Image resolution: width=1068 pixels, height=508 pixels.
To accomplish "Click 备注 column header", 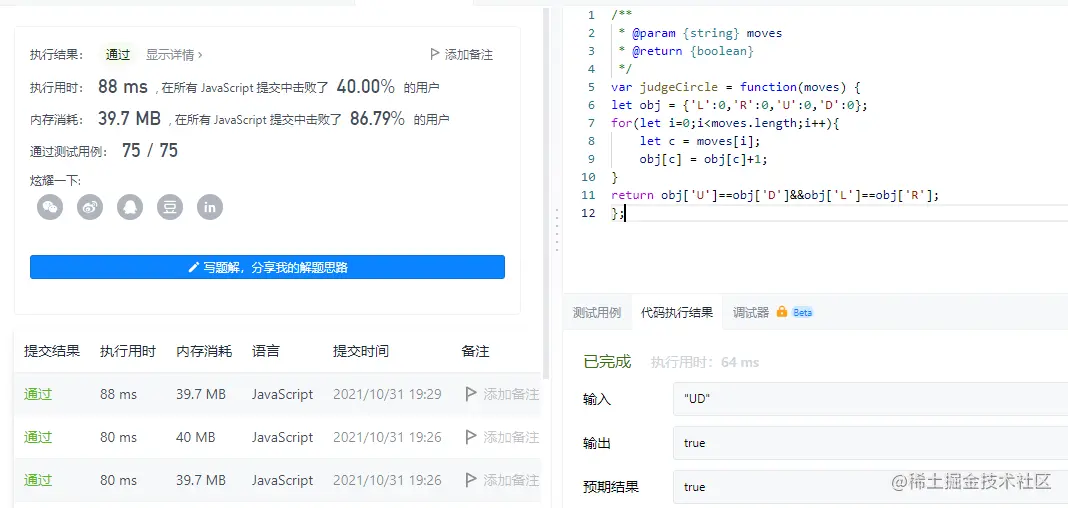I will [475, 351].
